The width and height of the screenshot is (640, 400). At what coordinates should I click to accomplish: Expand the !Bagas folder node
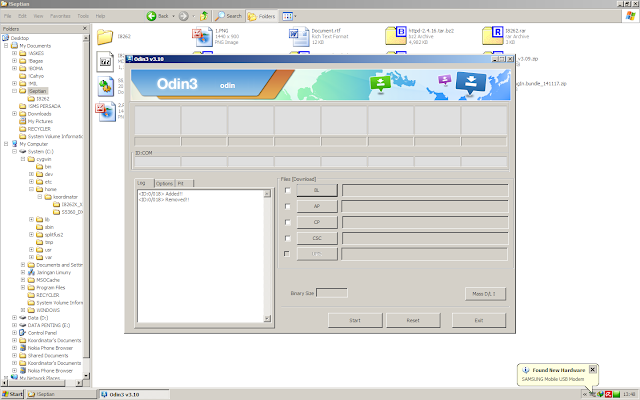tap(14, 61)
